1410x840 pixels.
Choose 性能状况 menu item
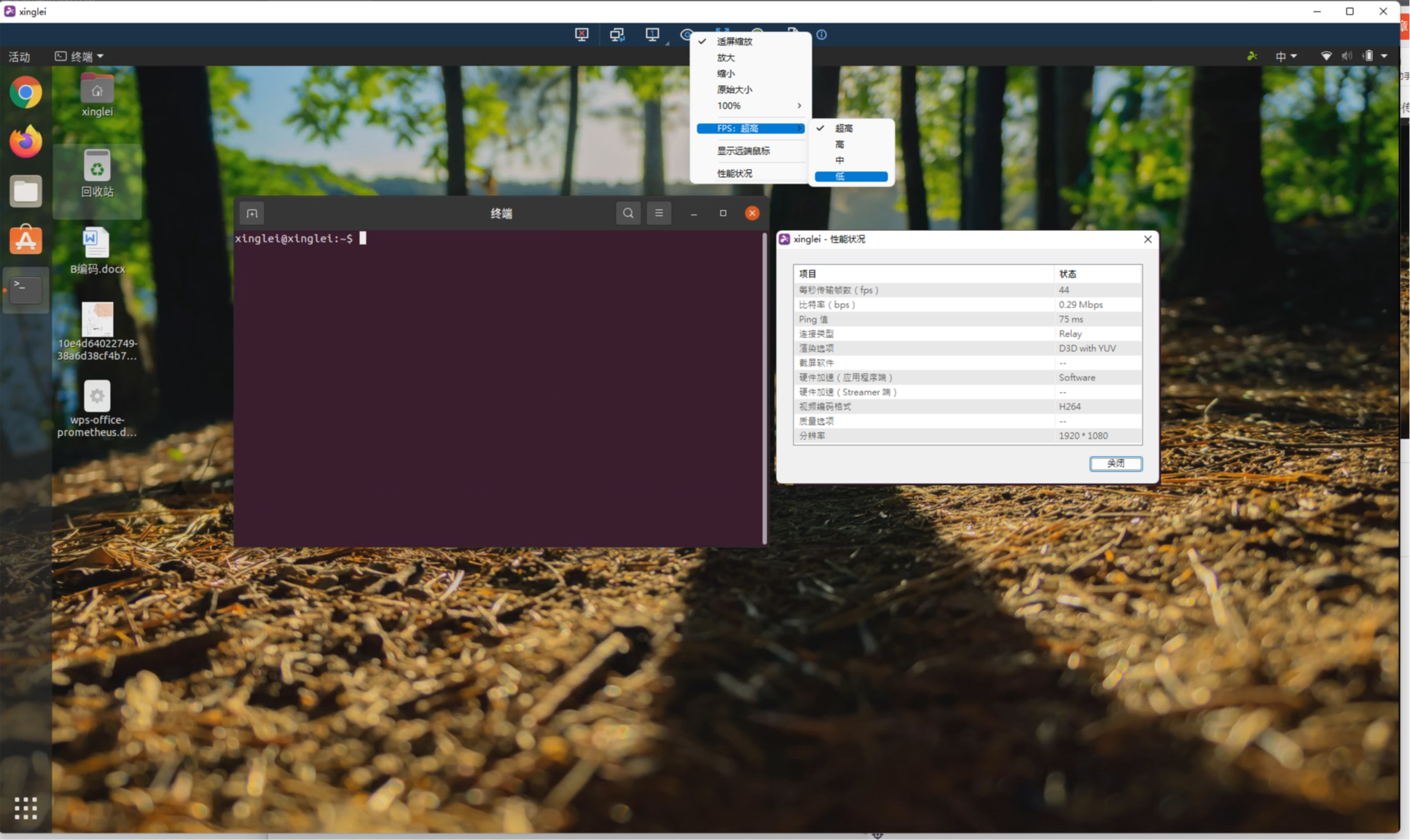[750, 173]
